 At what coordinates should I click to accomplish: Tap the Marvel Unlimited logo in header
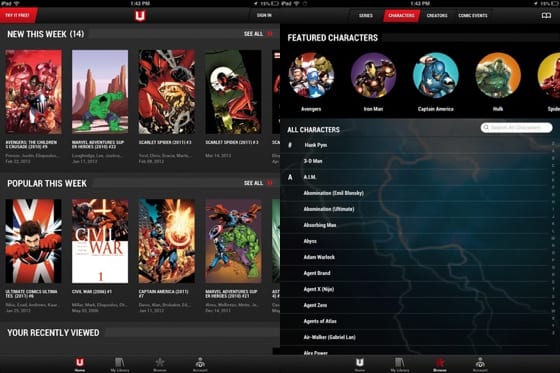click(140, 16)
